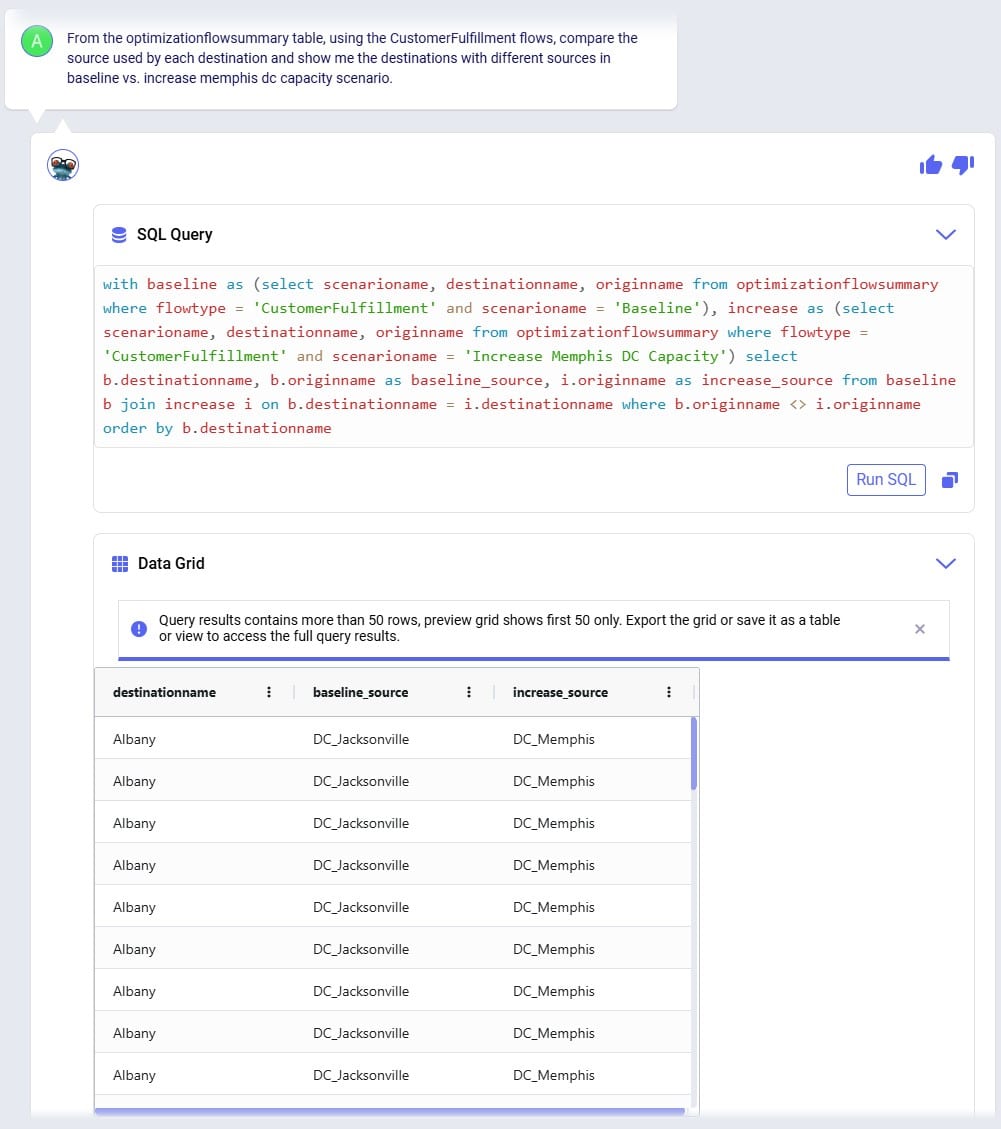Screen dimensions: 1001x1129
Task: Open baseline_source column menu
Action: point(469,692)
